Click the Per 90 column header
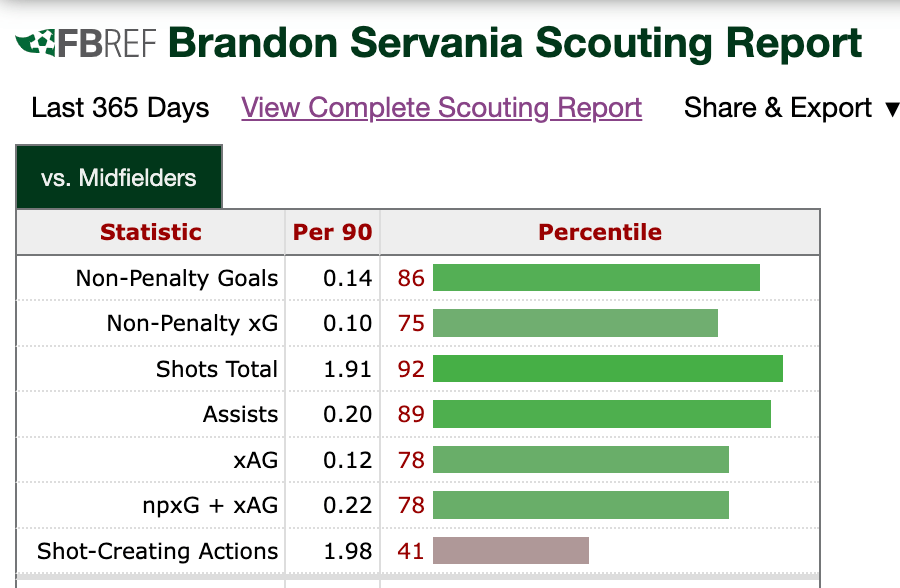Image resolution: width=900 pixels, height=588 pixels. click(x=332, y=232)
